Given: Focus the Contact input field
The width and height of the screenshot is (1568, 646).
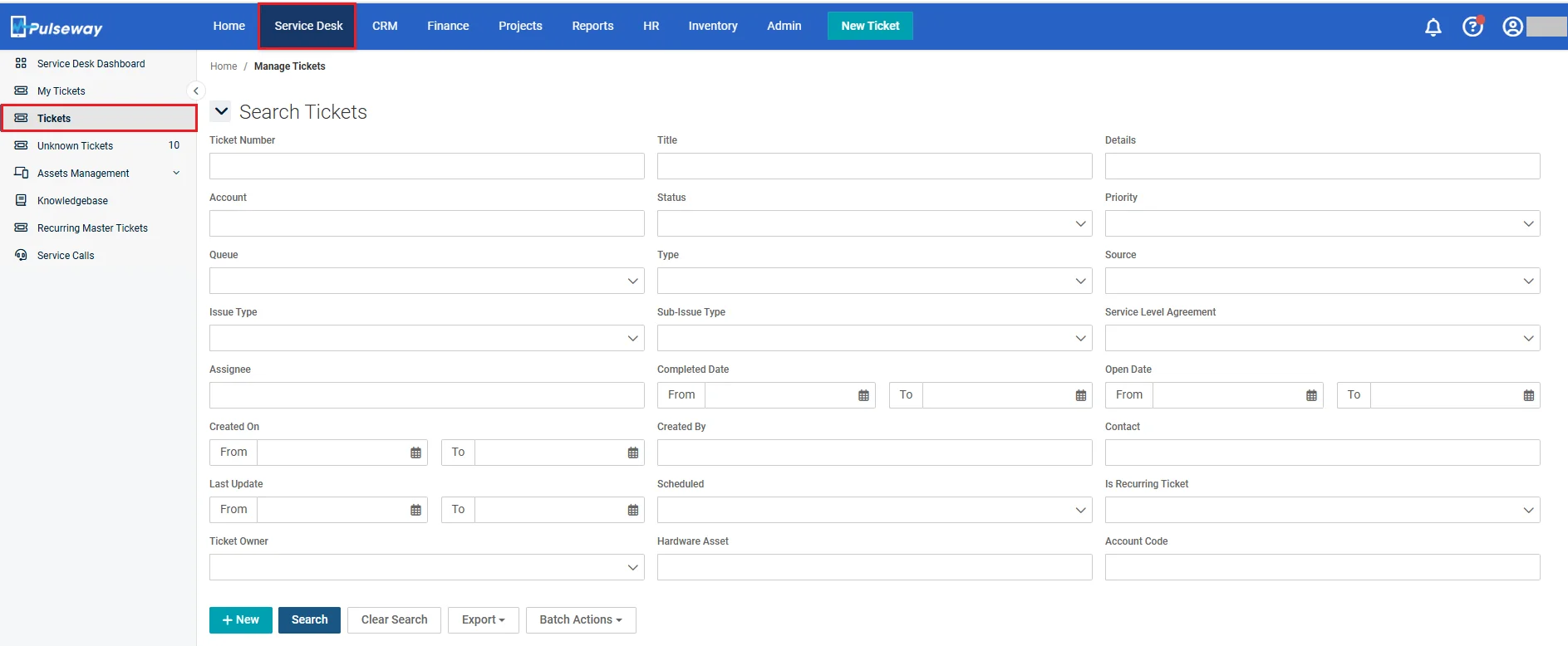Looking at the screenshot, I should [x=1322, y=453].
